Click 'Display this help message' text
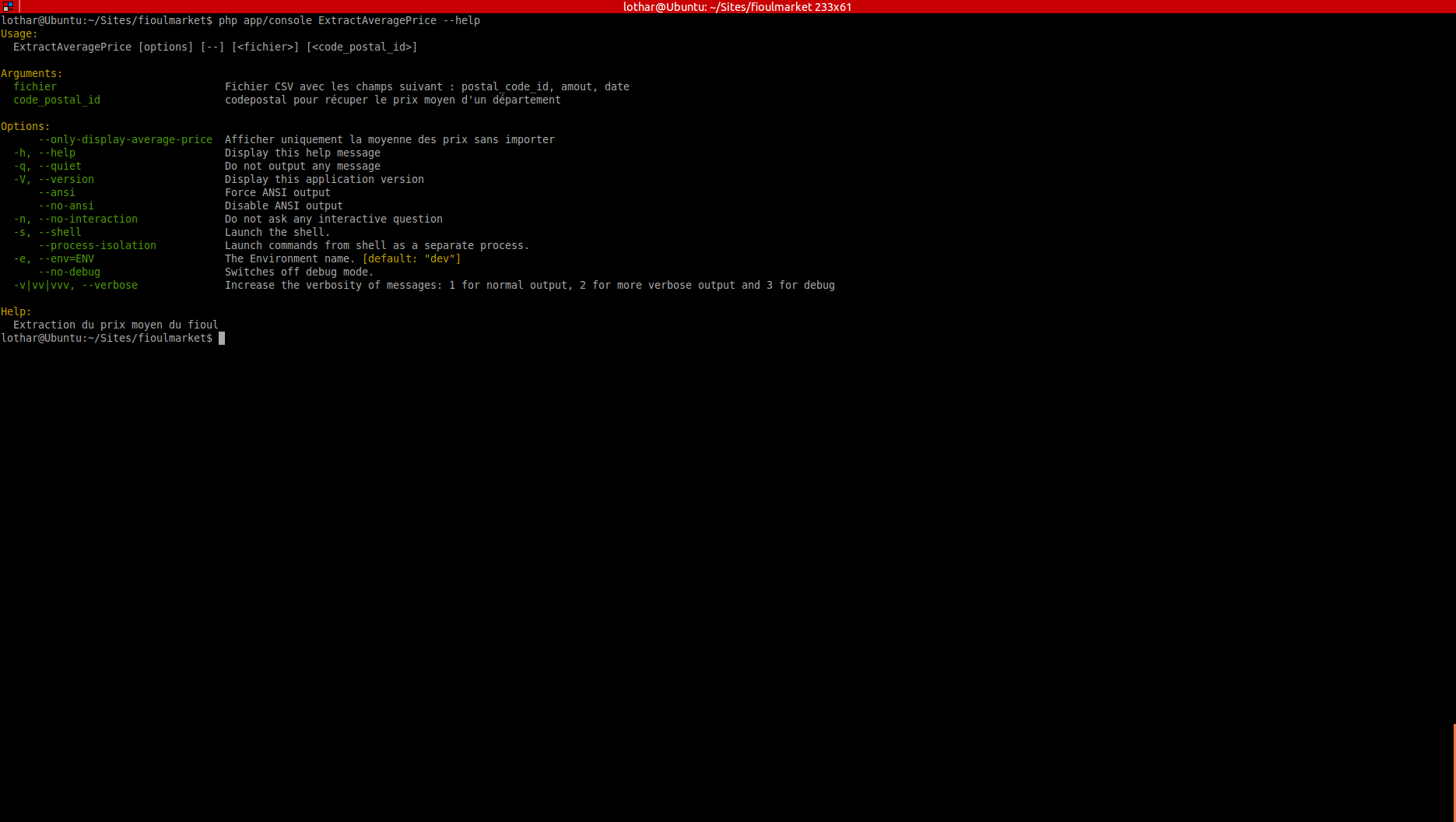Image resolution: width=1456 pixels, height=822 pixels. tap(303, 153)
